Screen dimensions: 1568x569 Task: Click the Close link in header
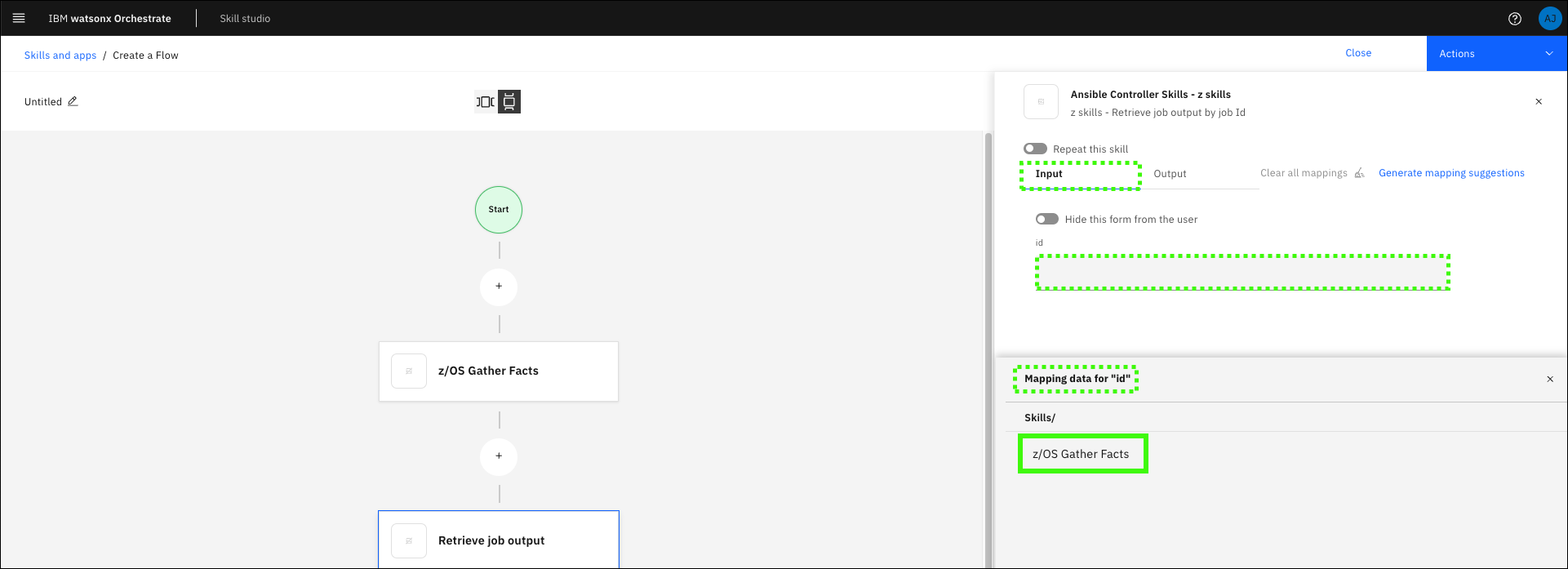pos(1358,53)
